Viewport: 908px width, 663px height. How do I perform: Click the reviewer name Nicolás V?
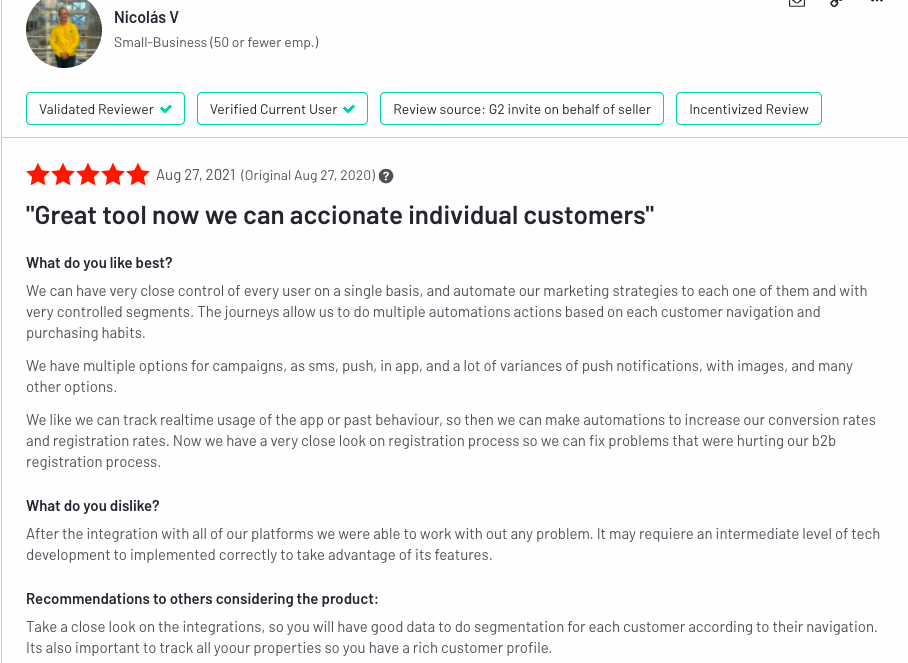click(x=146, y=17)
